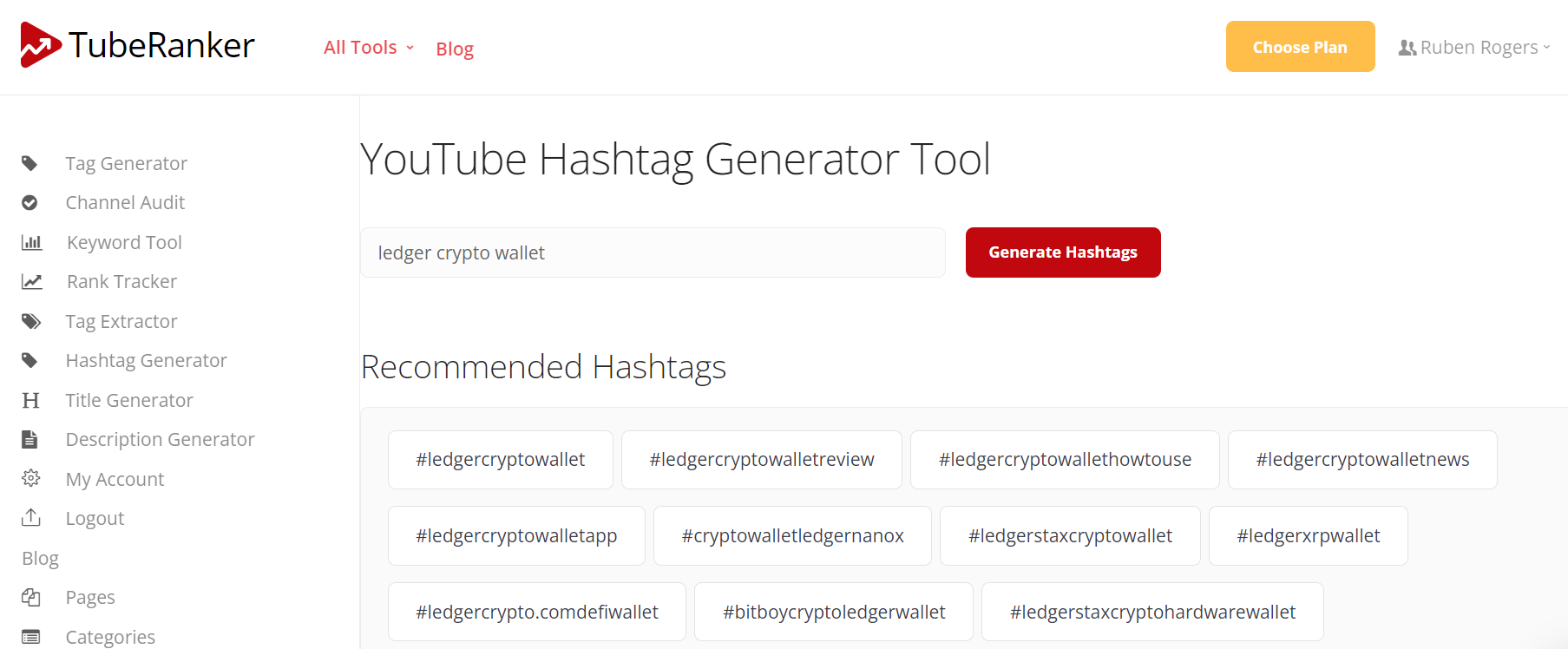Open Tag Extractor in the sidebar
The height and width of the screenshot is (649, 1568).
point(121,321)
